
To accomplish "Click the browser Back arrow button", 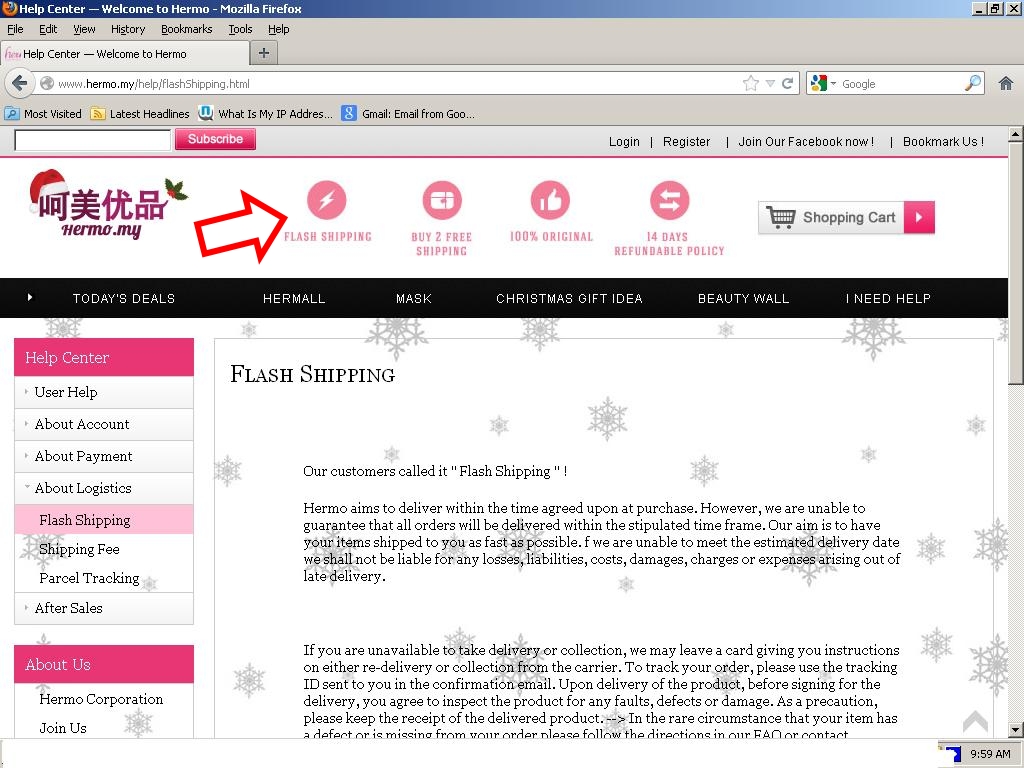I will (19, 84).
